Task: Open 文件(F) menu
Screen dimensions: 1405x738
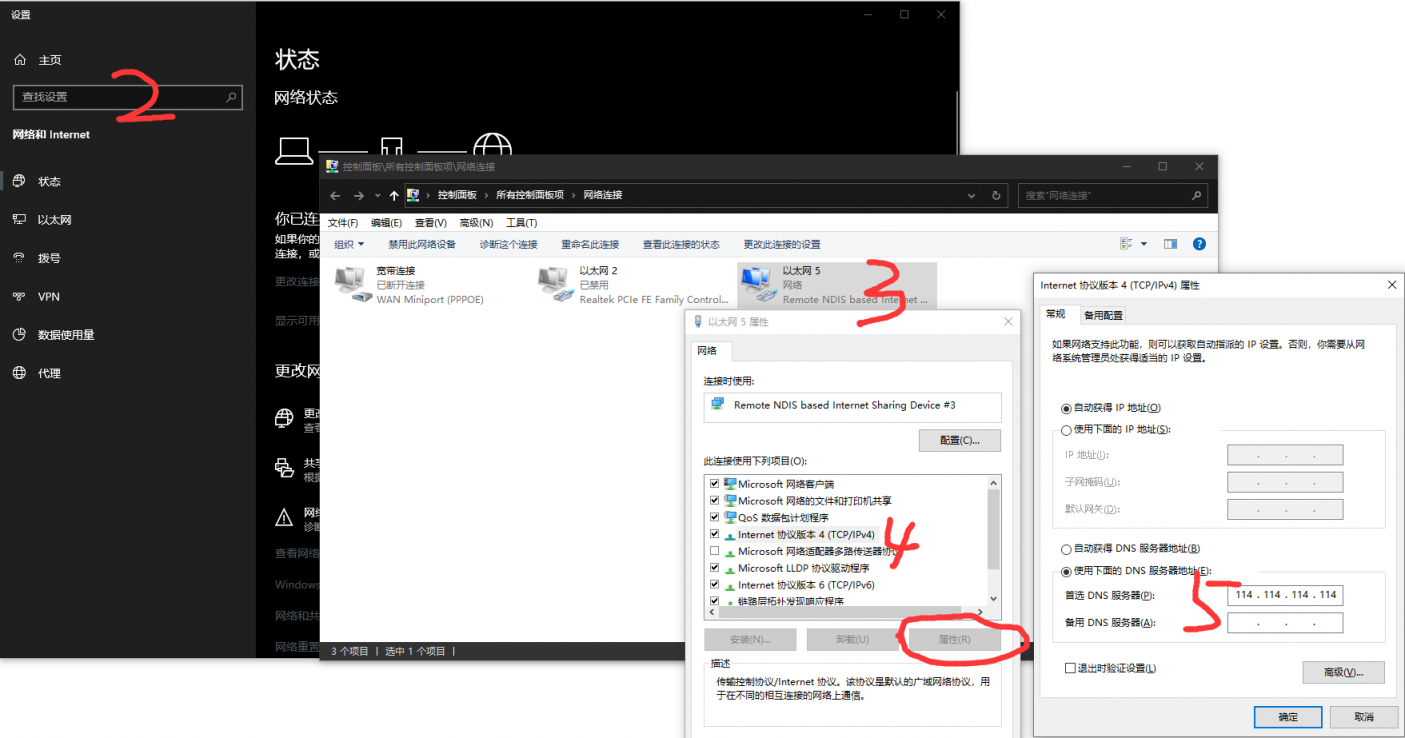Action: coord(343,223)
